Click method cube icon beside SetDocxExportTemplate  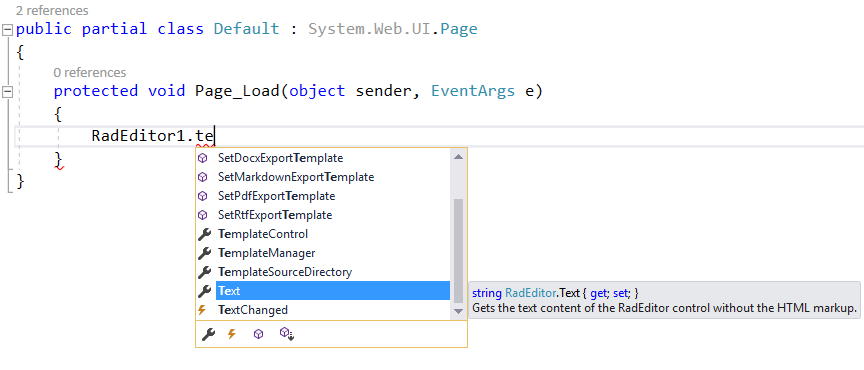[x=203, y=158]
